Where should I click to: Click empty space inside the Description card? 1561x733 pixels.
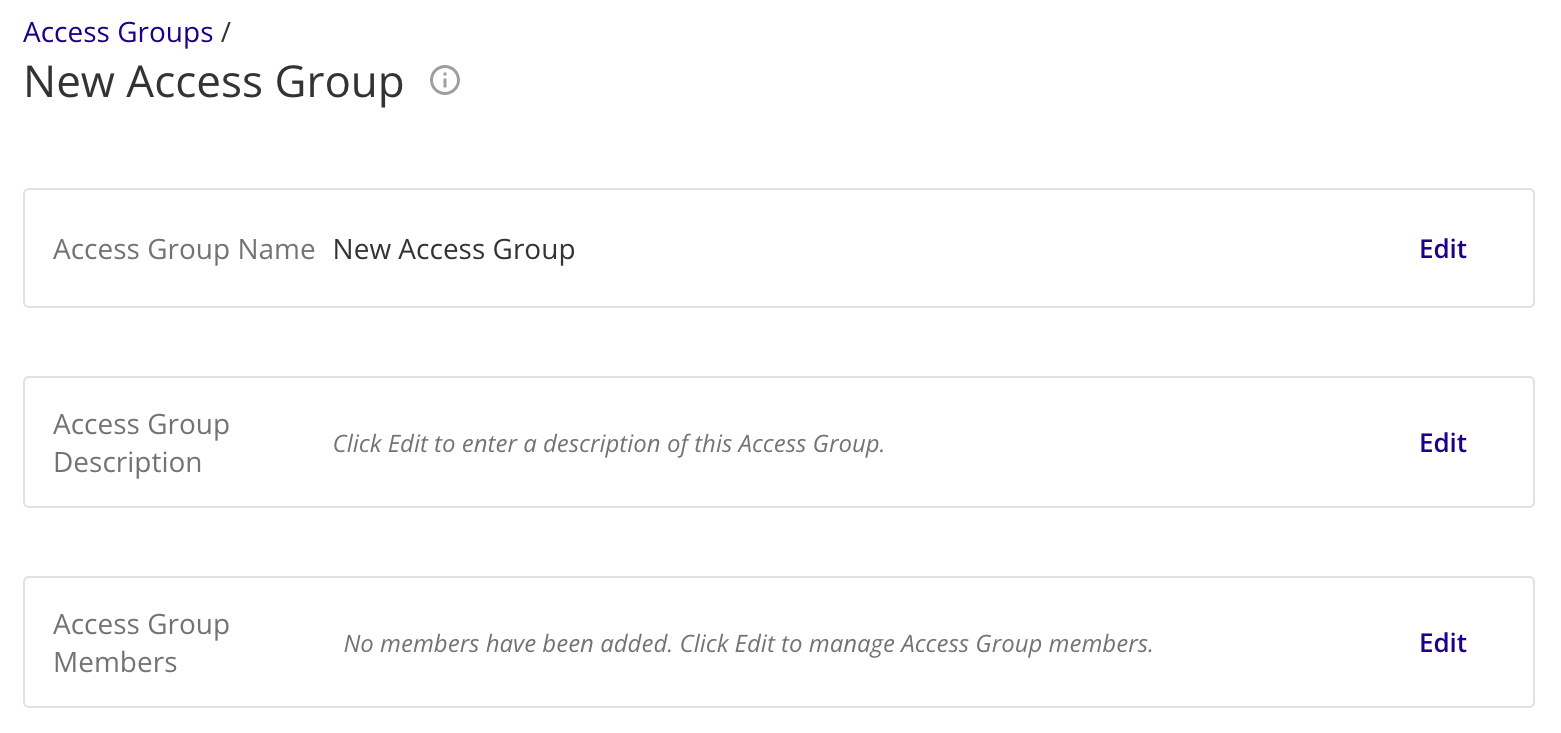tap(1150, 443)
